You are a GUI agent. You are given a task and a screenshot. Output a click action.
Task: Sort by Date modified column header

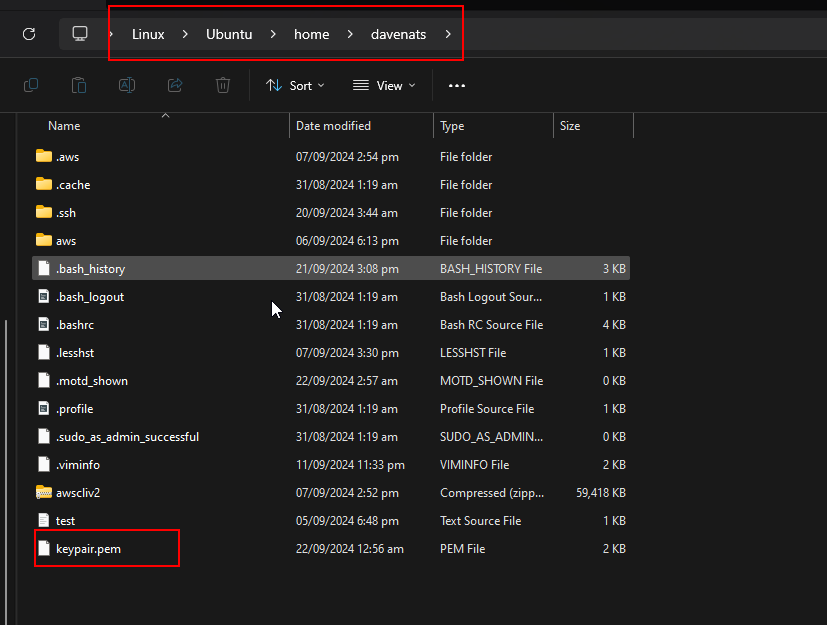[333, 126]
